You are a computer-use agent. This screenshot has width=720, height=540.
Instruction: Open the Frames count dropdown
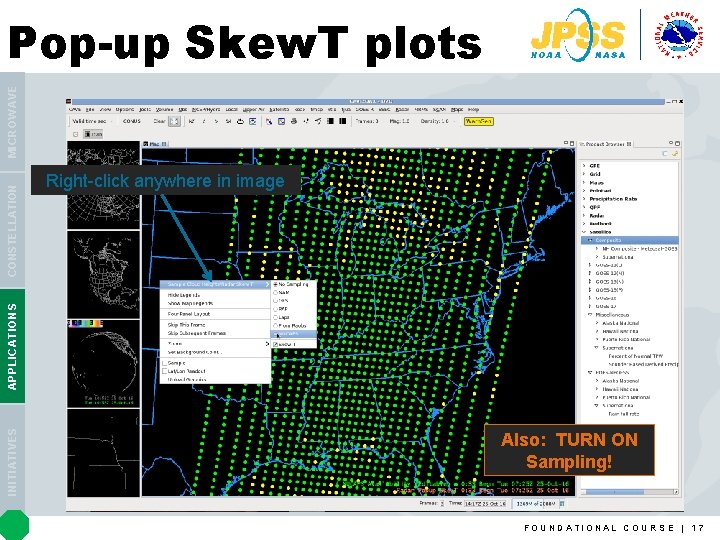pyautogui.click(x=368, y=121)
